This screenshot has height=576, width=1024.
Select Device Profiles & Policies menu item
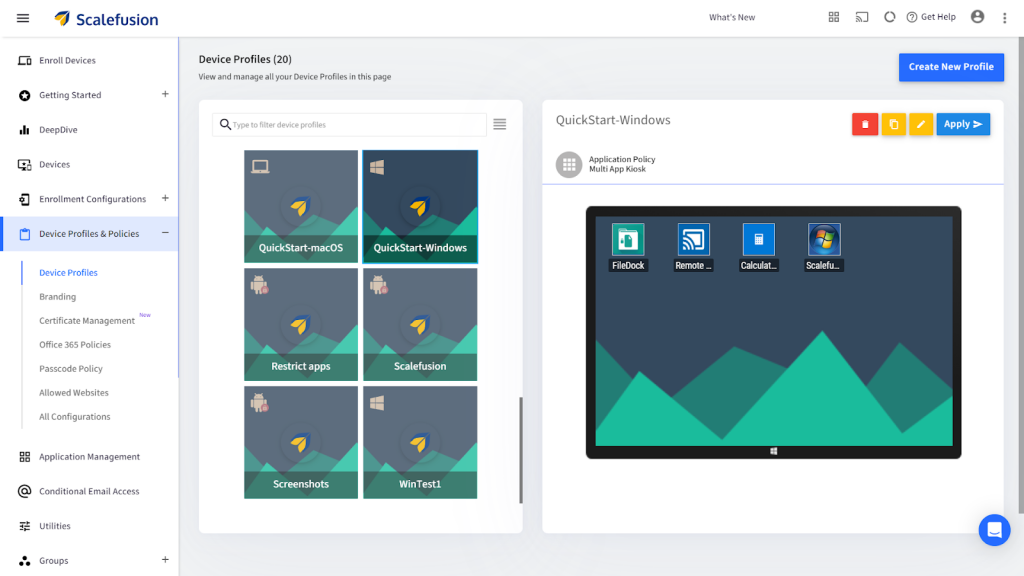(x=89, y=234)
